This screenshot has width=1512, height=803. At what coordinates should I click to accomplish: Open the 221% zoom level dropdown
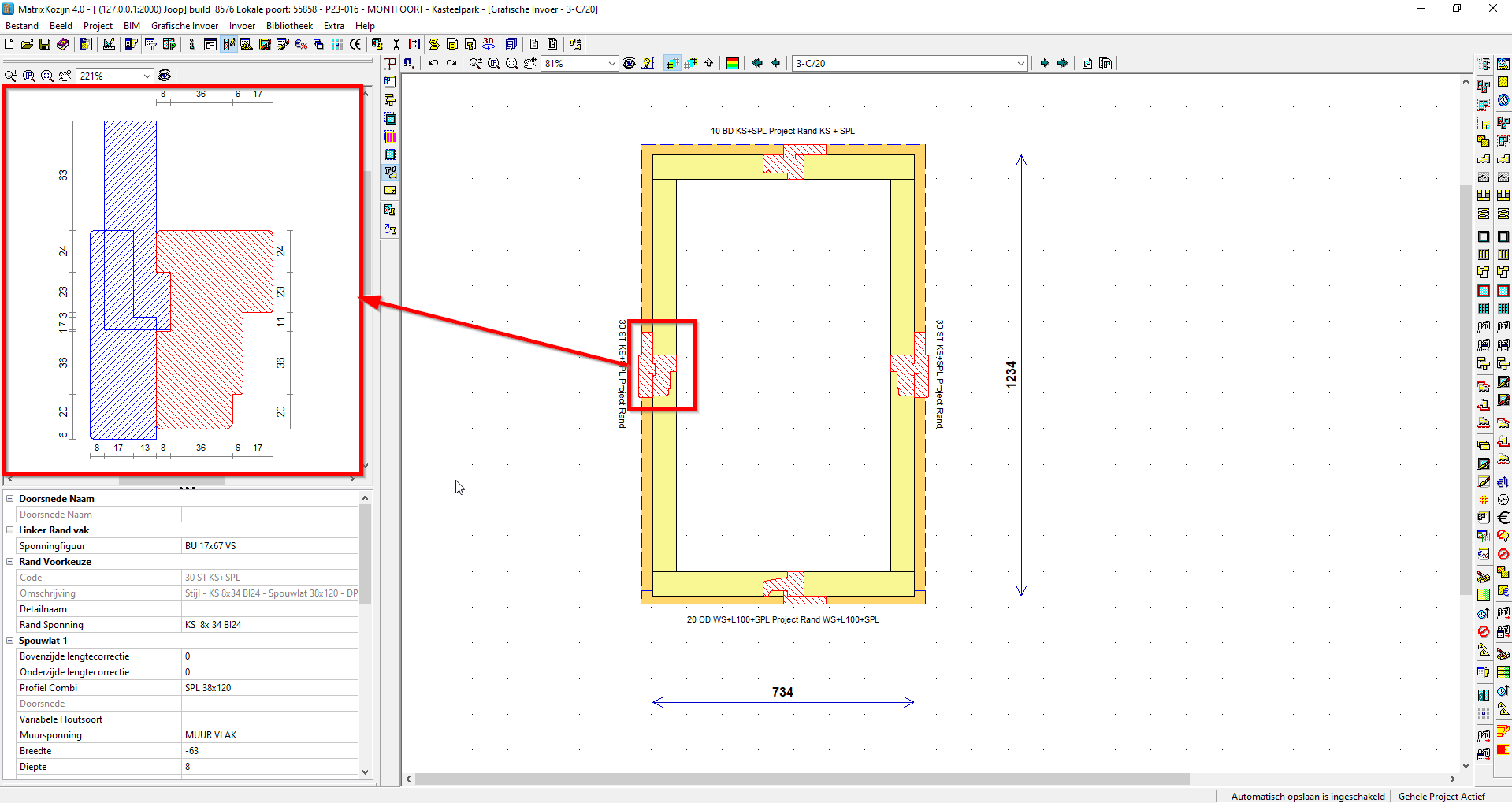[148, 76]
